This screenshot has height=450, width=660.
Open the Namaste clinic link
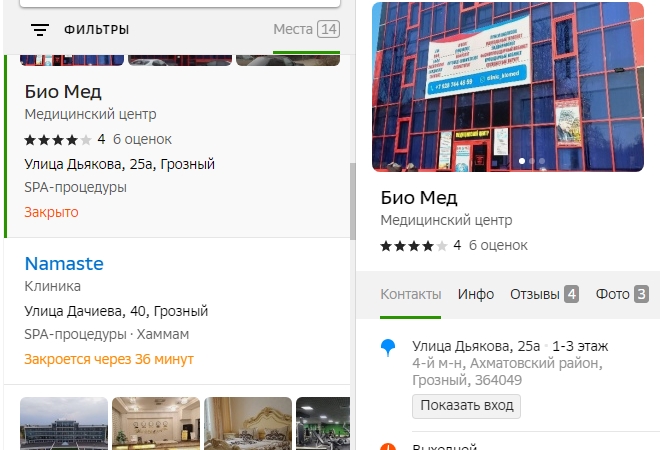pyautogui.click(x=64, y=264)
